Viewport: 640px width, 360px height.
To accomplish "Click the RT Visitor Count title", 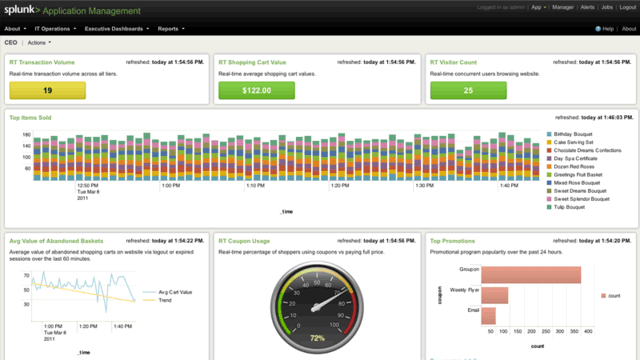I will coord(453,62).
